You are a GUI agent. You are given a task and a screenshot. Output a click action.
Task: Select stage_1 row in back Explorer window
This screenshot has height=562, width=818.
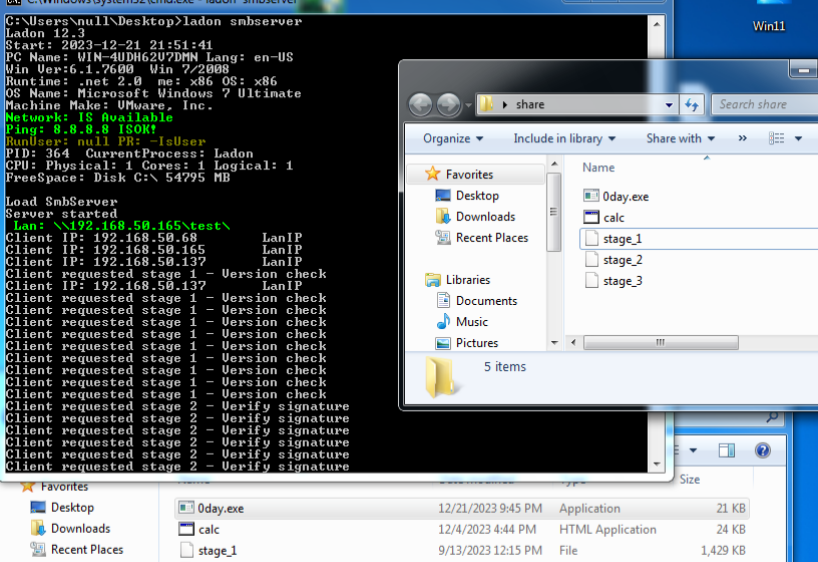pyautogui.click(x=462, y=551)
